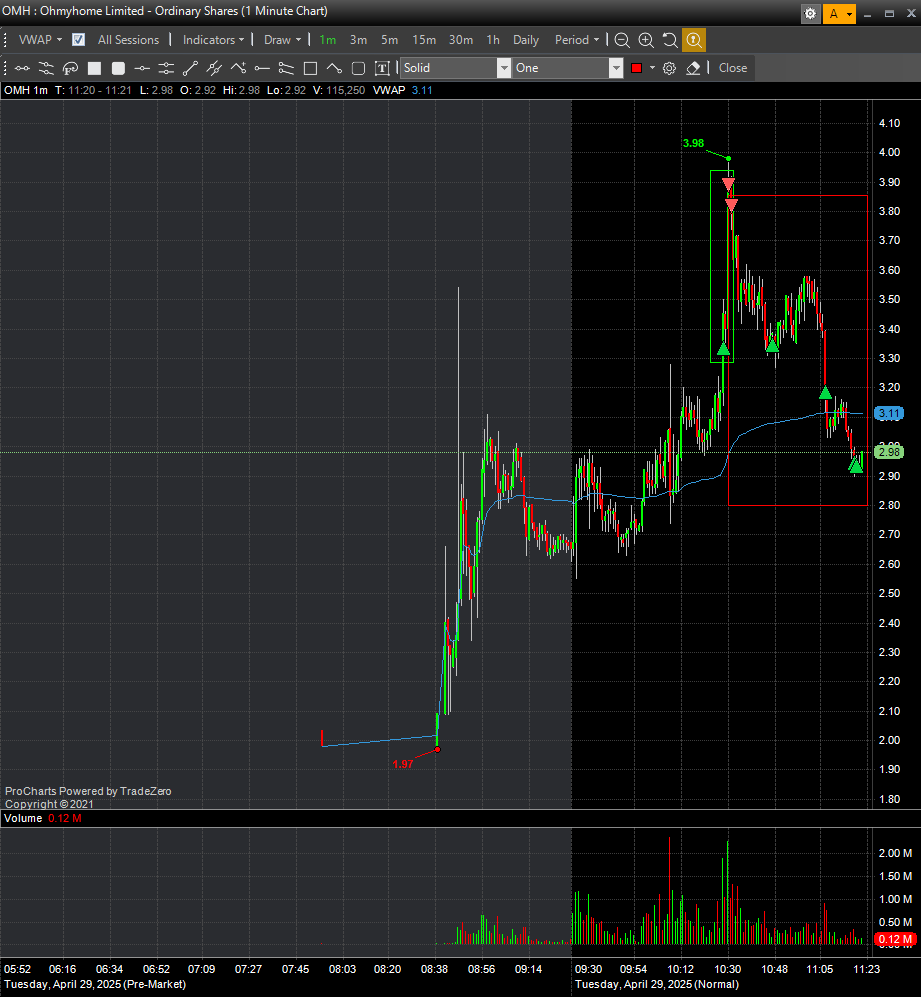
Task: Maximize the chart window
Action: tap(889, 13)
